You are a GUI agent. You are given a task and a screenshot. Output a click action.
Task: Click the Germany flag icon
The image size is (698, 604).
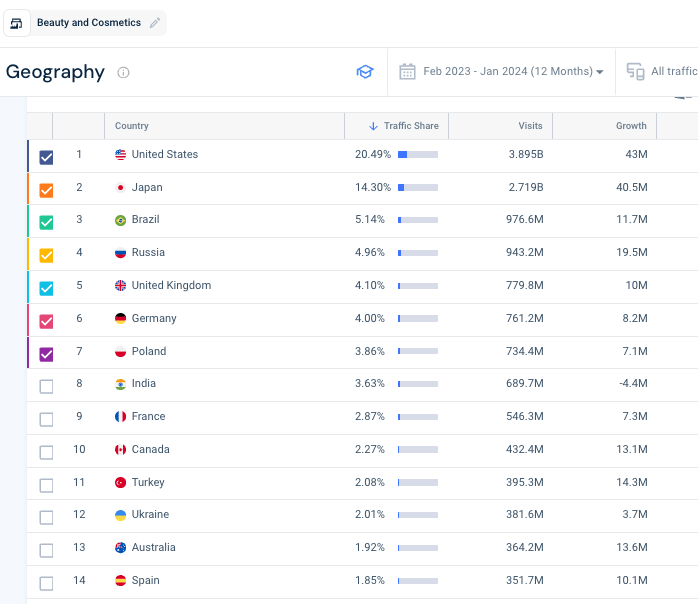[120, 318]
